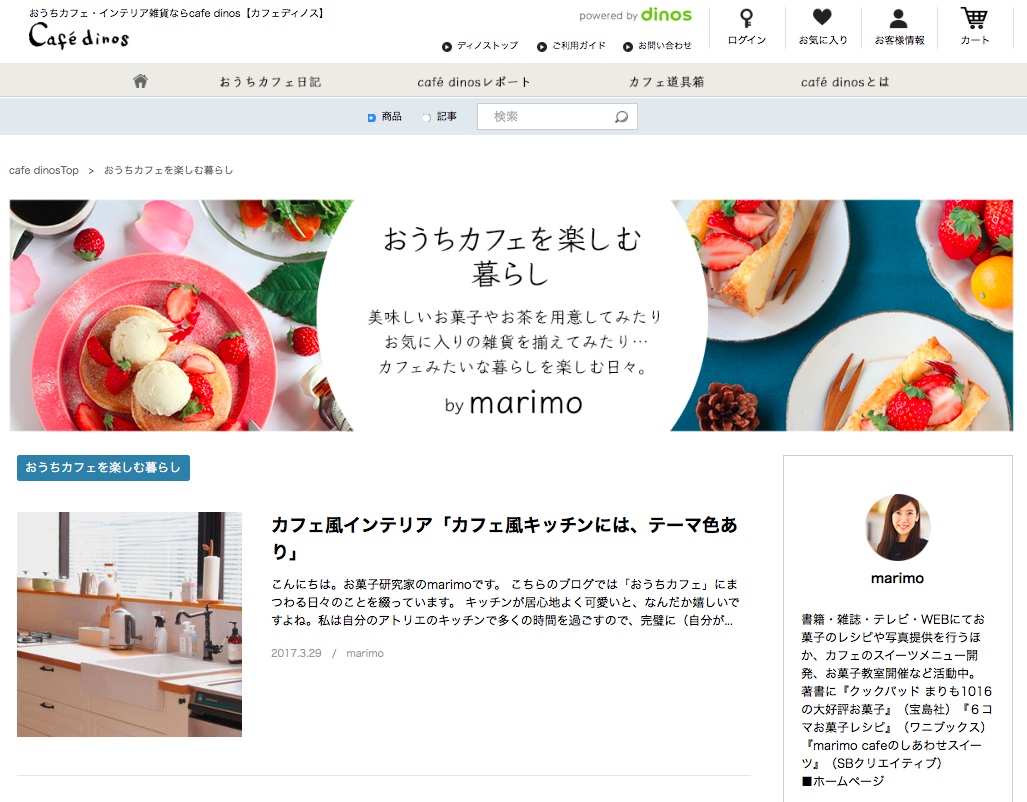Image resolution: width=1027 pixels, height=802 pixels.
Task: Open the café dinosとは menu
Action: click(x=846, y=80)
